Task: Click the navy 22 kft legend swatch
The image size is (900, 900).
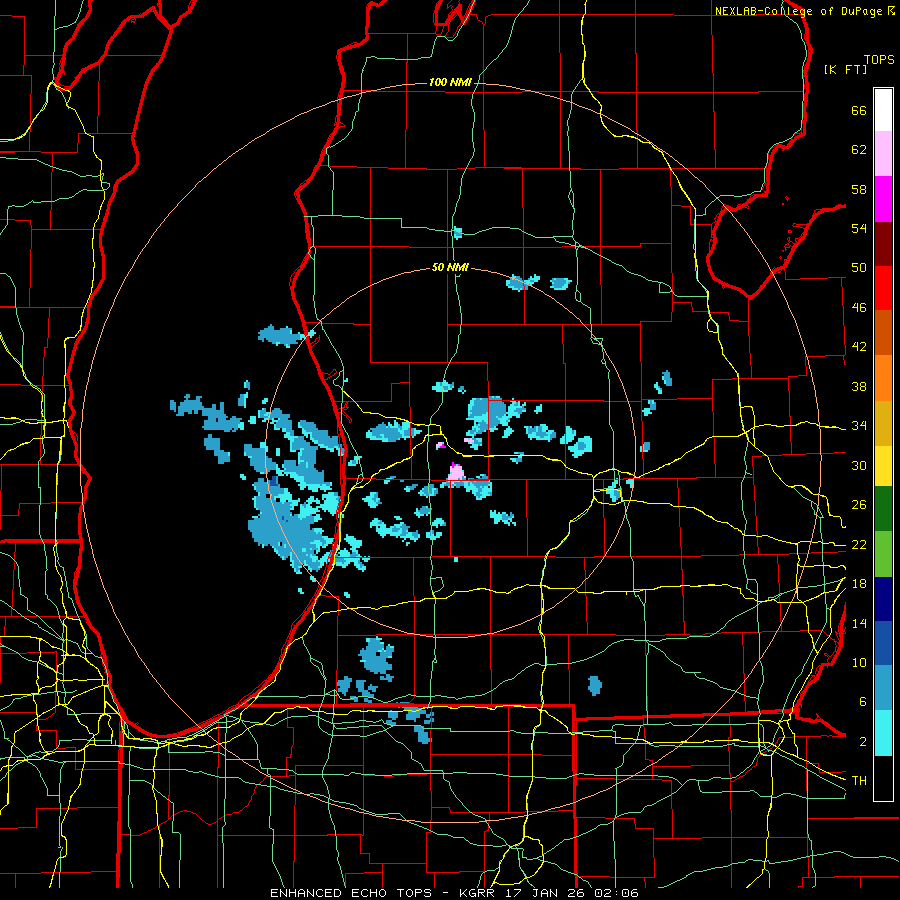Action: coord(883,599)
